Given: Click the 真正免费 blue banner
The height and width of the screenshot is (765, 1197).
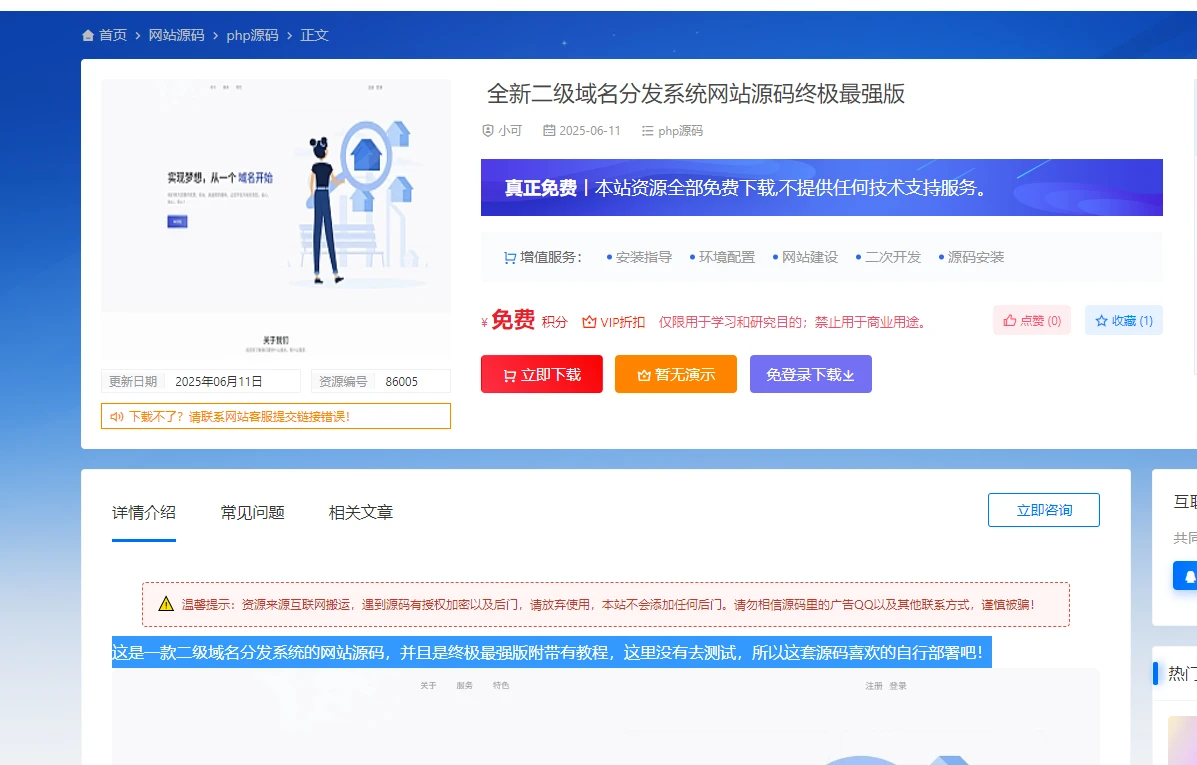Looking at the screenshot, I should [x=821, y=188].
